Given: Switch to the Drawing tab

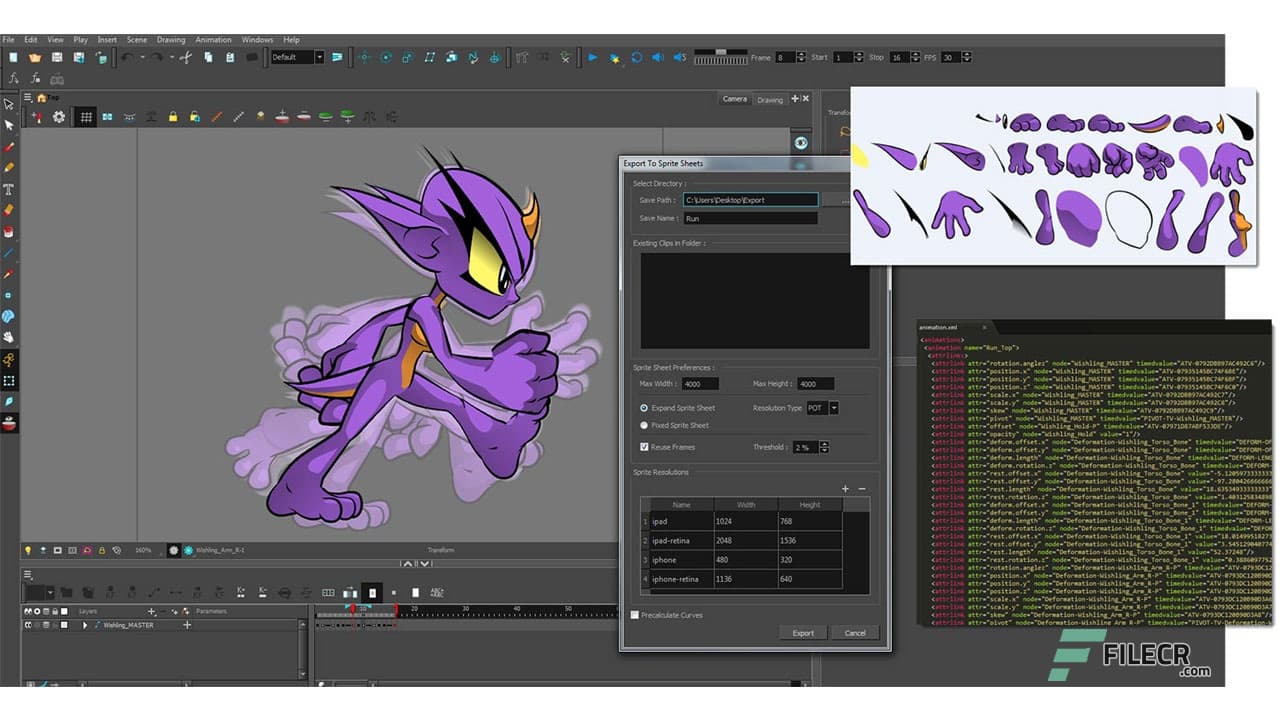Looking at the screenshot, I should coord(769,98).
